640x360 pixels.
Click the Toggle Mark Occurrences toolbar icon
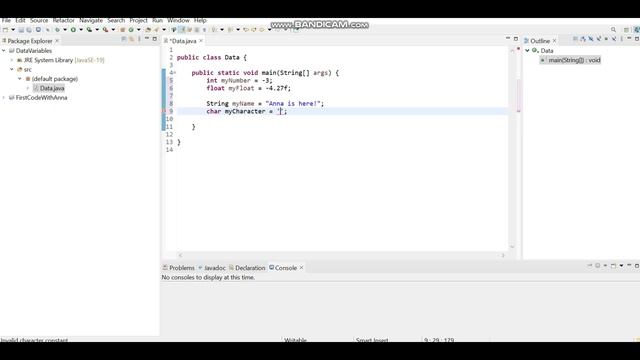[x=182, y=30]
